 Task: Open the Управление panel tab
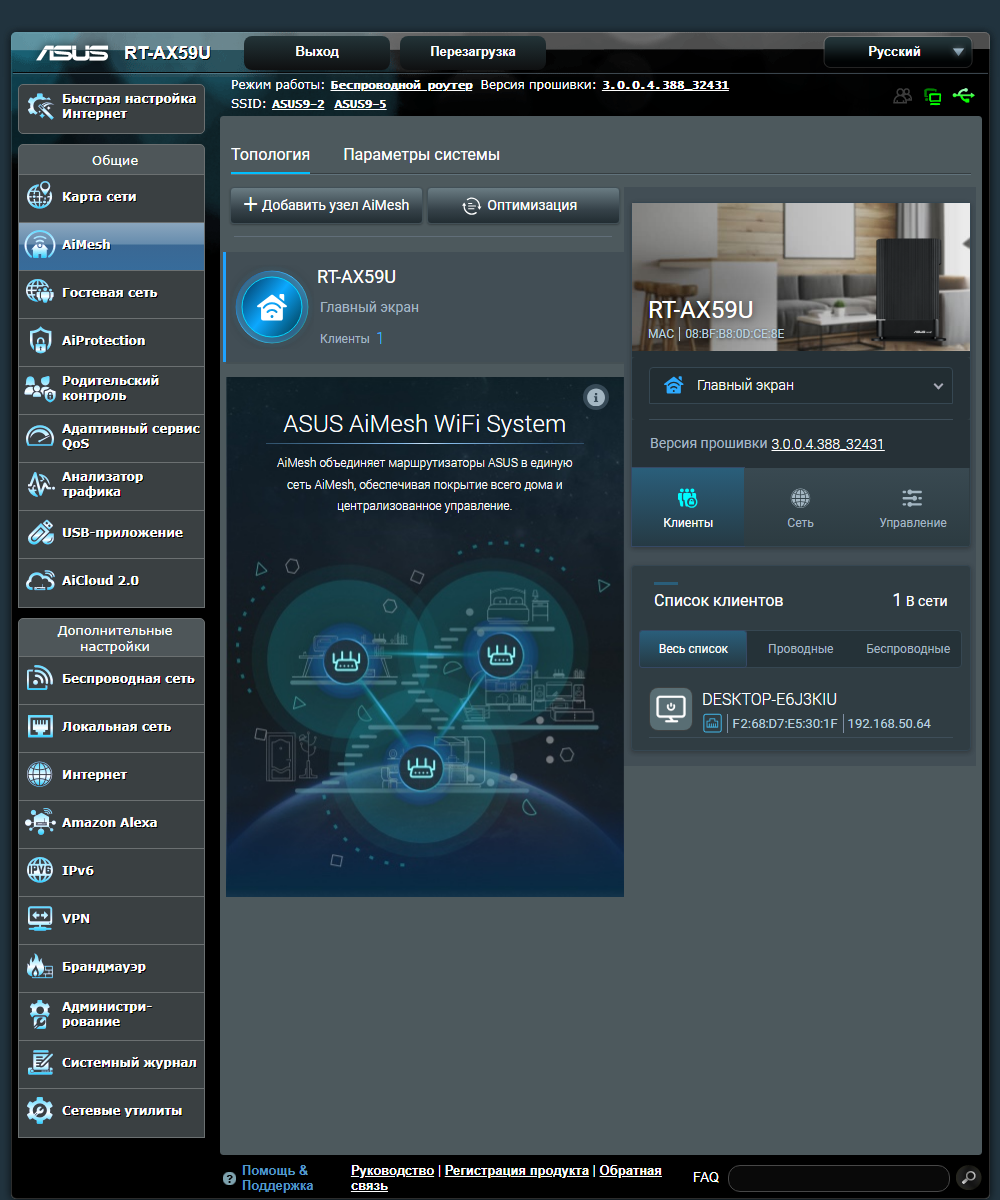coord(913,507)
